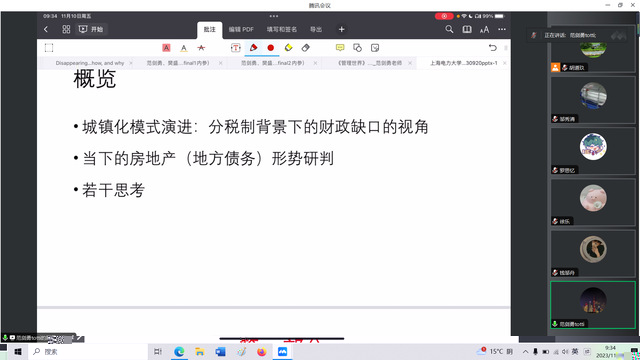The image size is (640, 360).
Task: Switch to the '...final1内参' document tab
Action: [178, 63]
